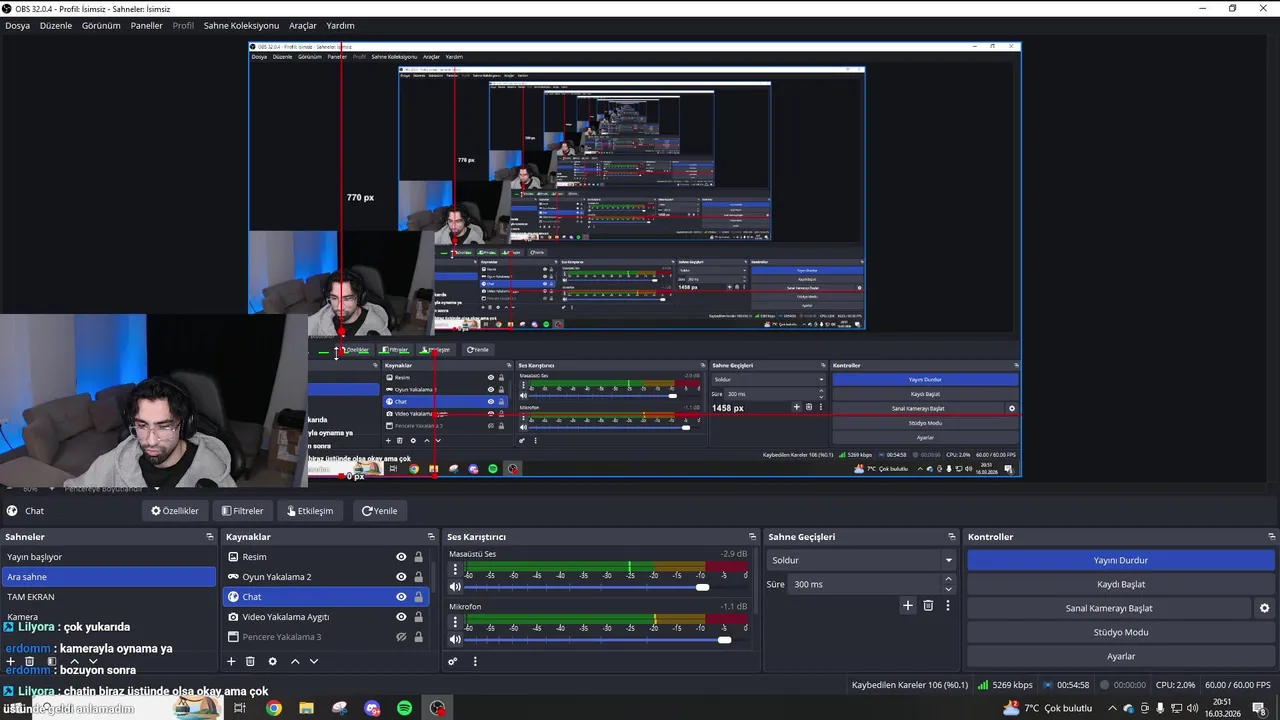This screenshot has height=720, width=1280.
Task: Click the Özellikler button
Action: [175, 511]
